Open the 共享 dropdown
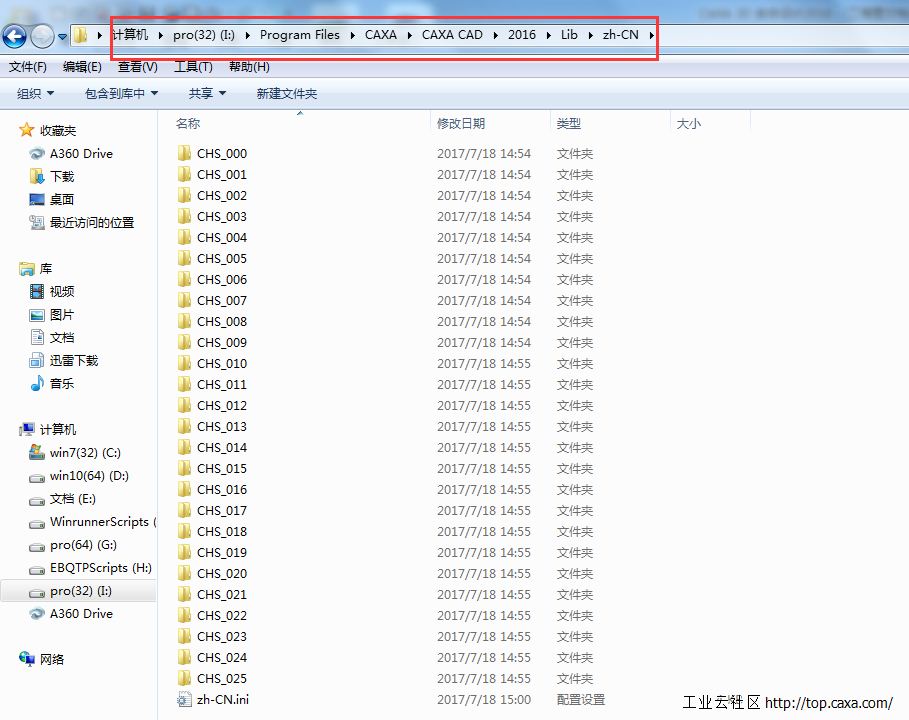 (x=207, y=93)
